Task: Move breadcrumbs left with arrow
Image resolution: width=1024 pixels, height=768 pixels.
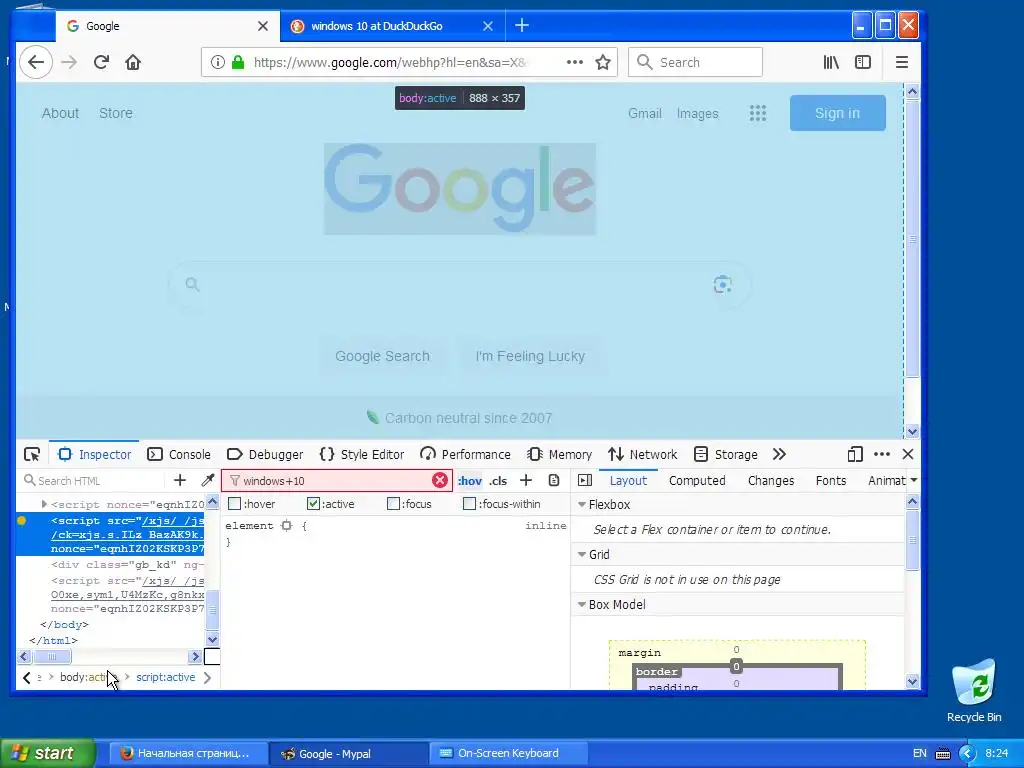Action: point(27,678)
